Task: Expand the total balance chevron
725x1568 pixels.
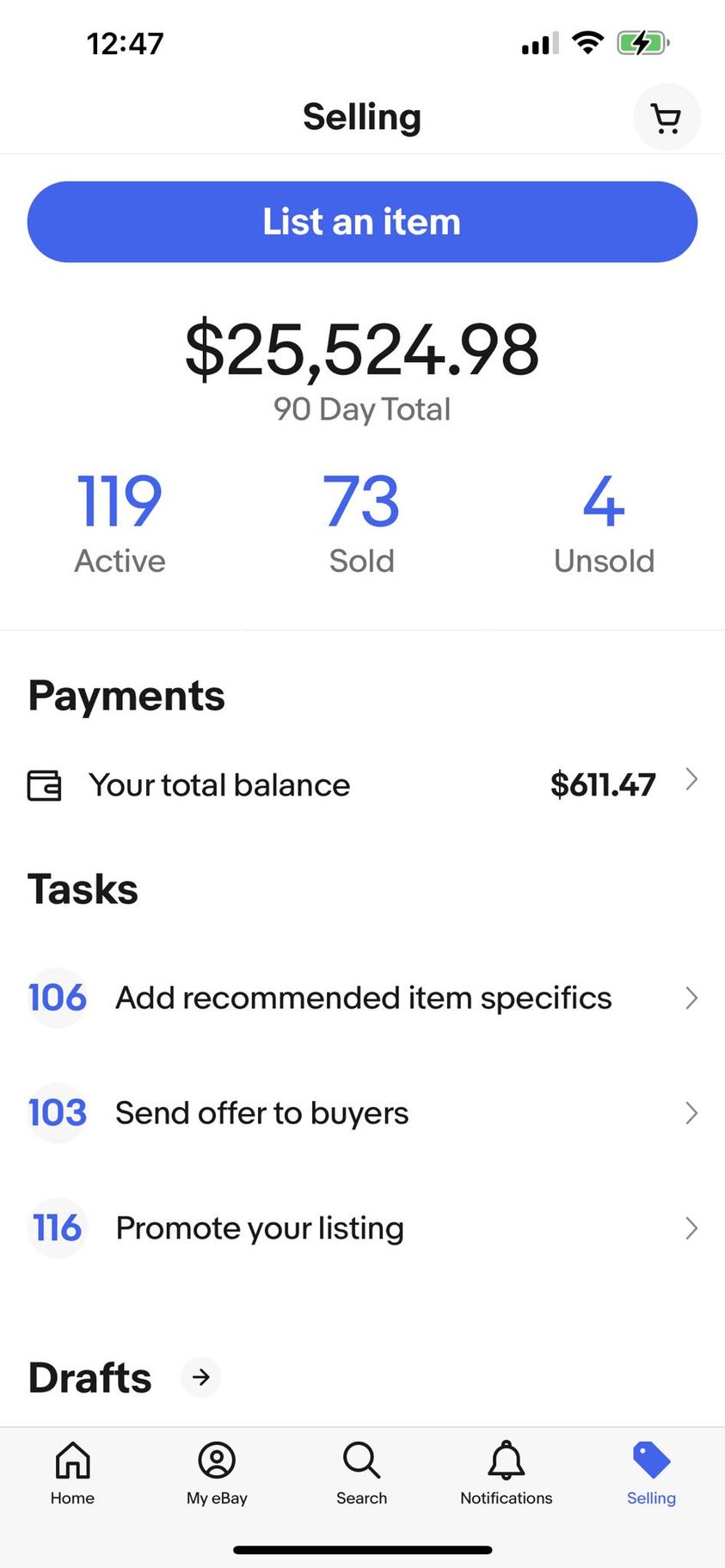Action: pyautogui.click(x=691, y=780)
